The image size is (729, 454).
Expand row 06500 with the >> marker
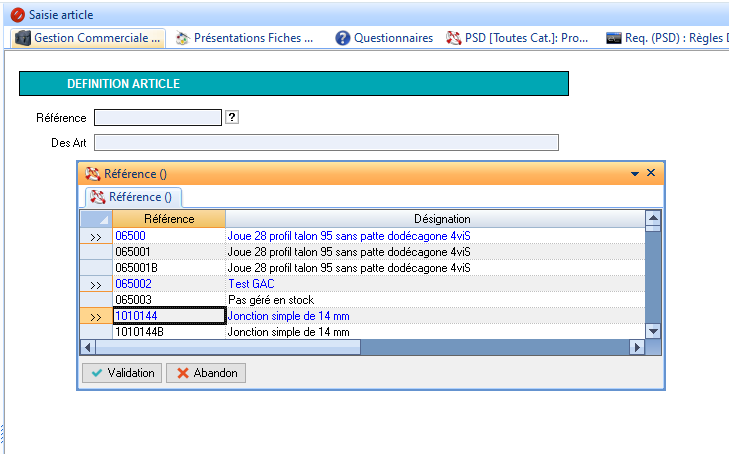click(x=96, y=236)
